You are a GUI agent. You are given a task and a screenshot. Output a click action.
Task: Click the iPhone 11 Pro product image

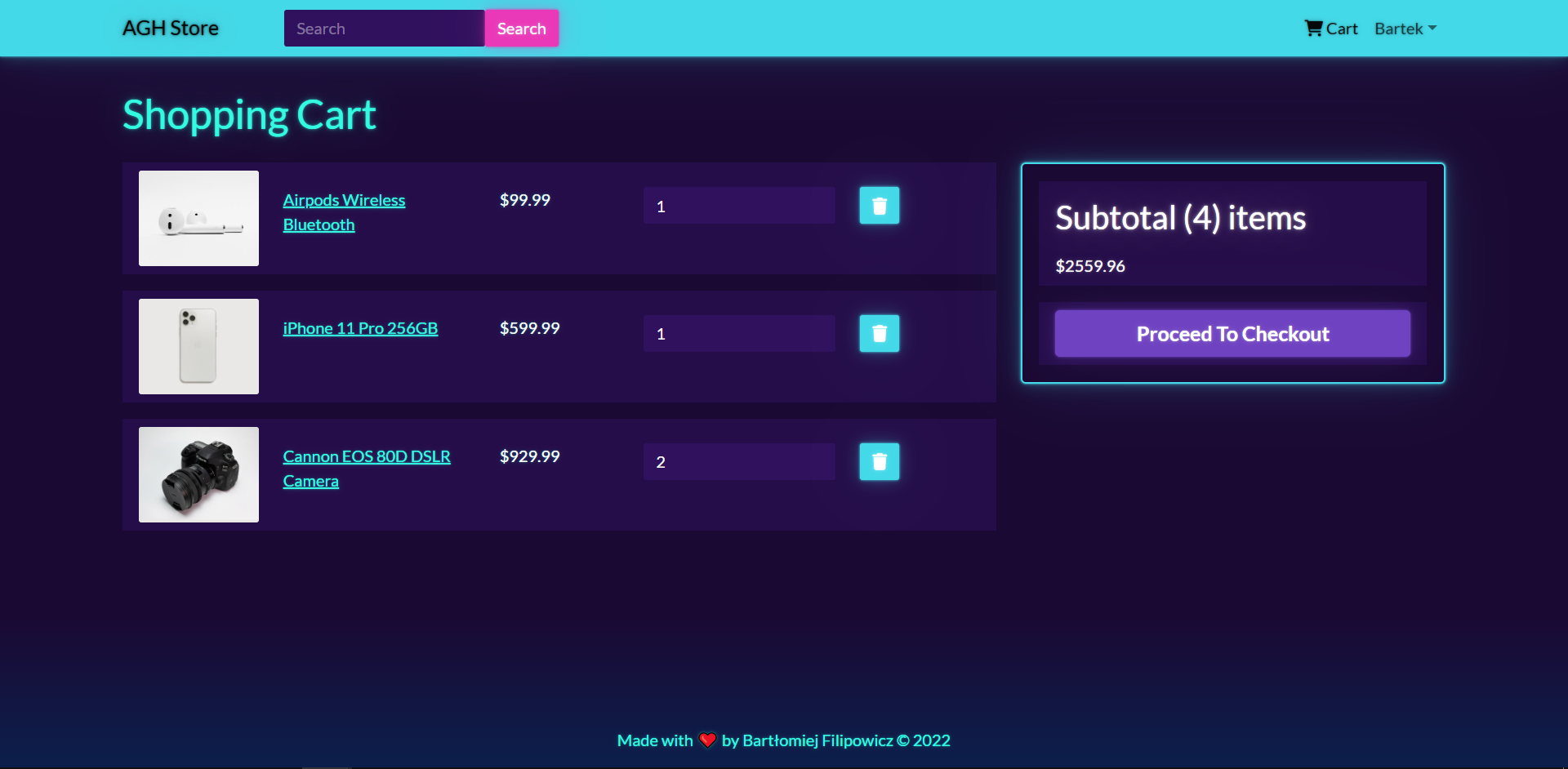[198, 346]
